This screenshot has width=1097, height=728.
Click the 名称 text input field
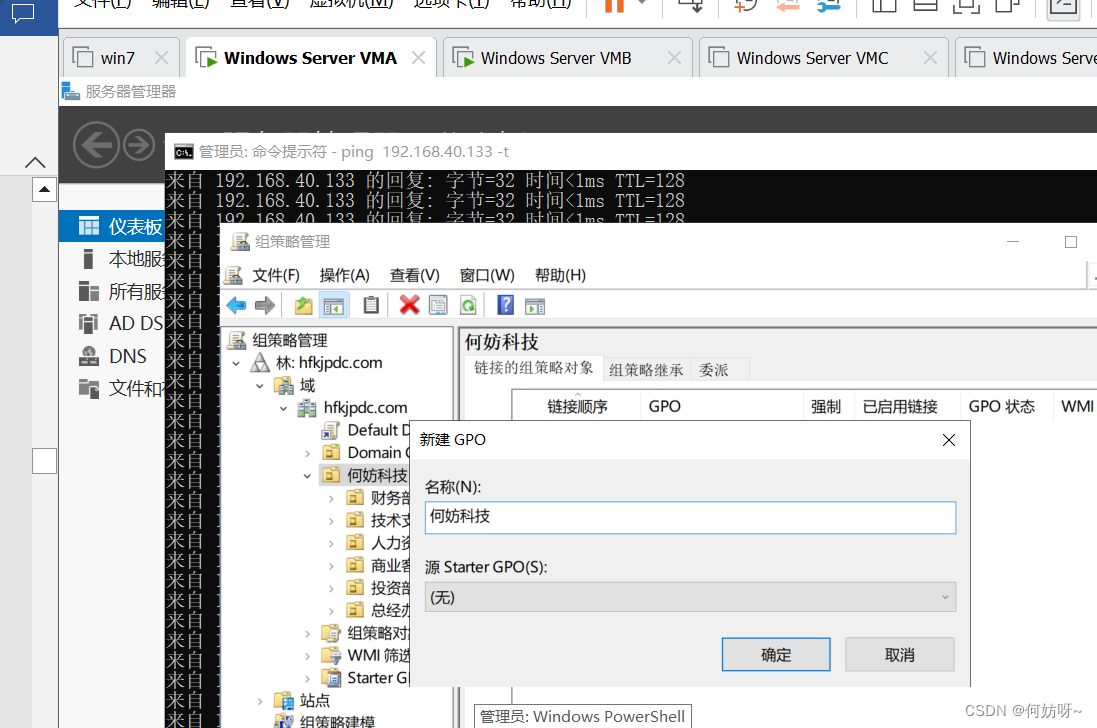(690, 517)
